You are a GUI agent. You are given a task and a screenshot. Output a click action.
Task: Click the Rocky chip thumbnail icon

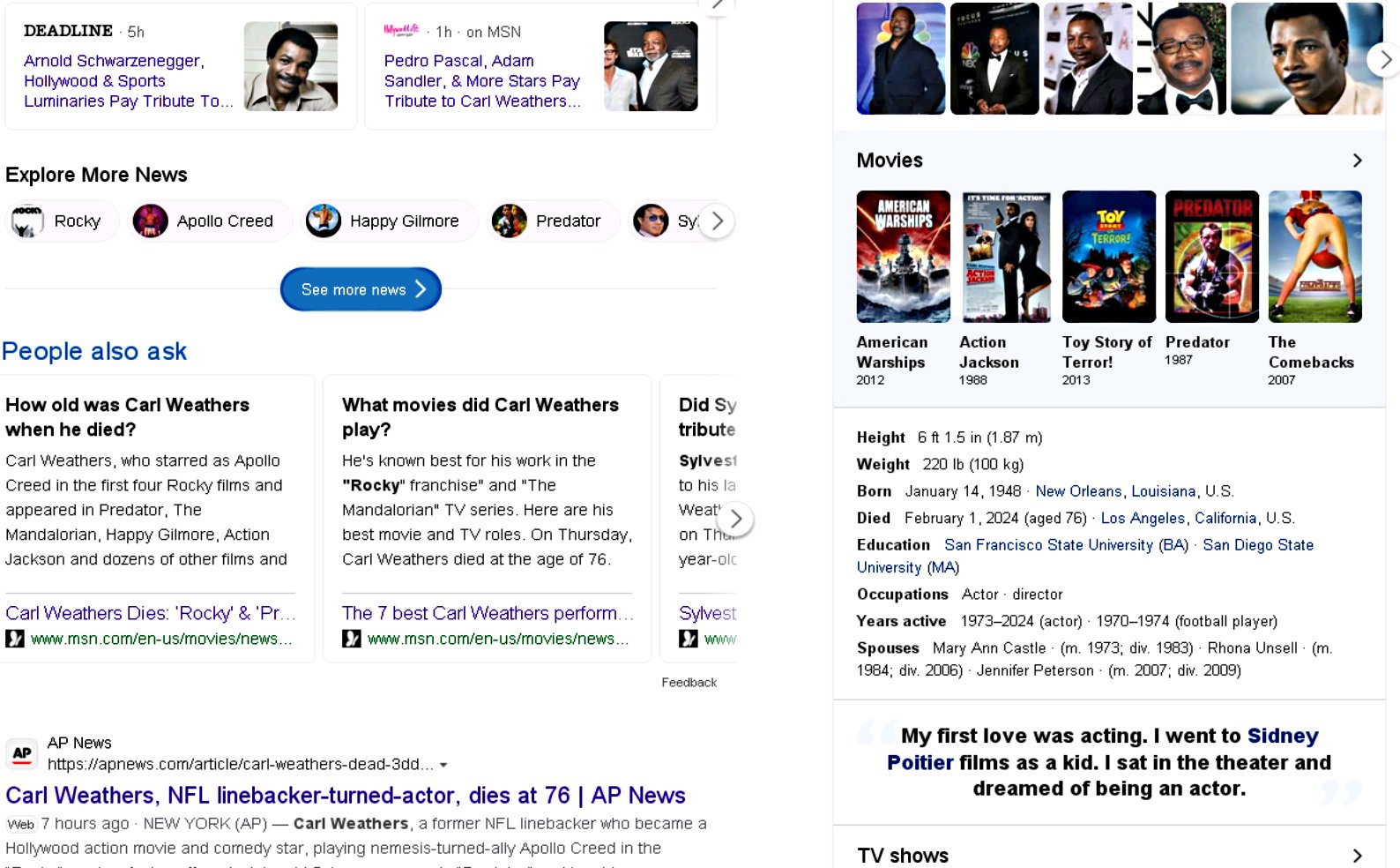coord(27,221)
